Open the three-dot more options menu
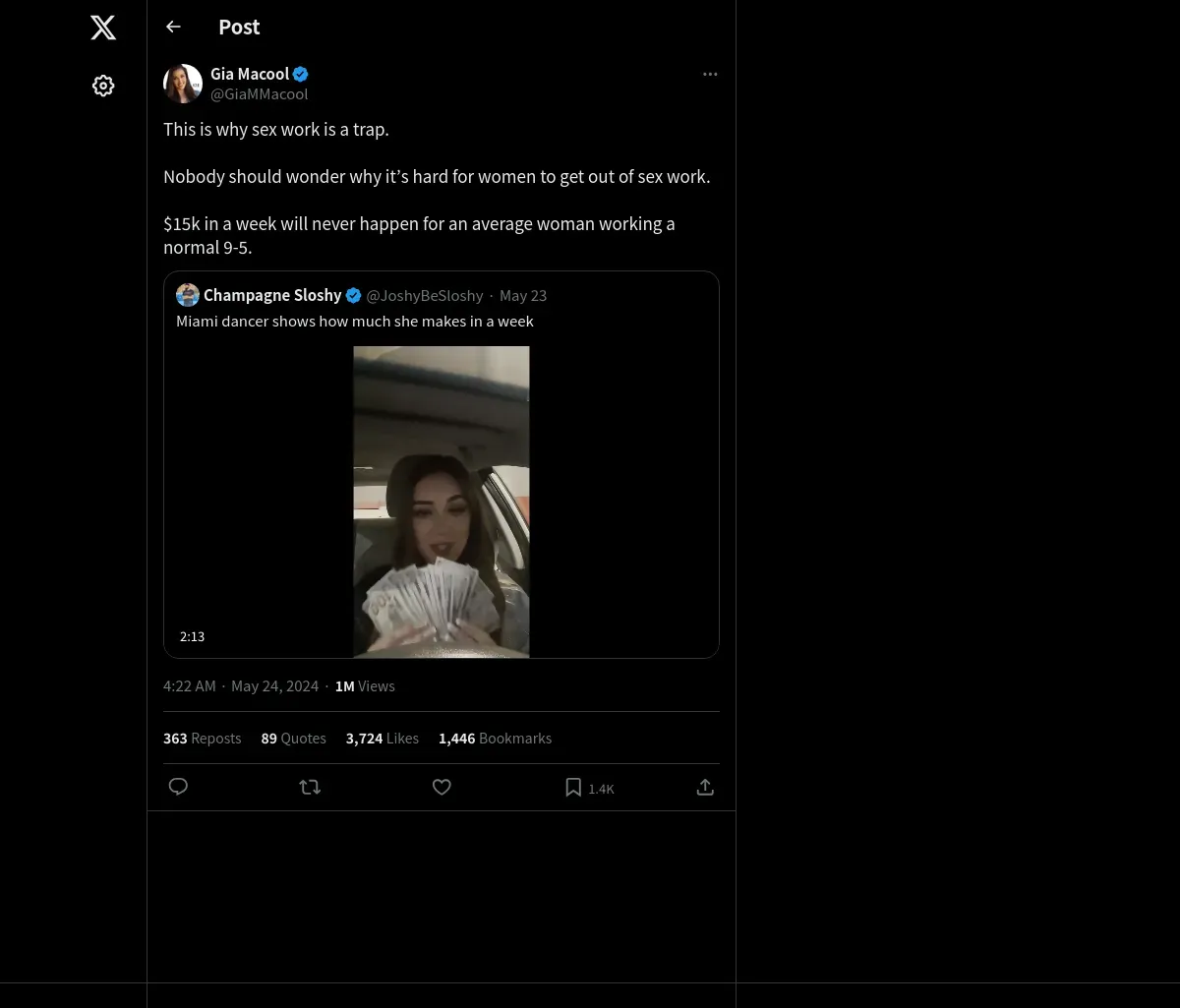The height and width of the screenshot is (1008, 1180). (x=710, y=74)
